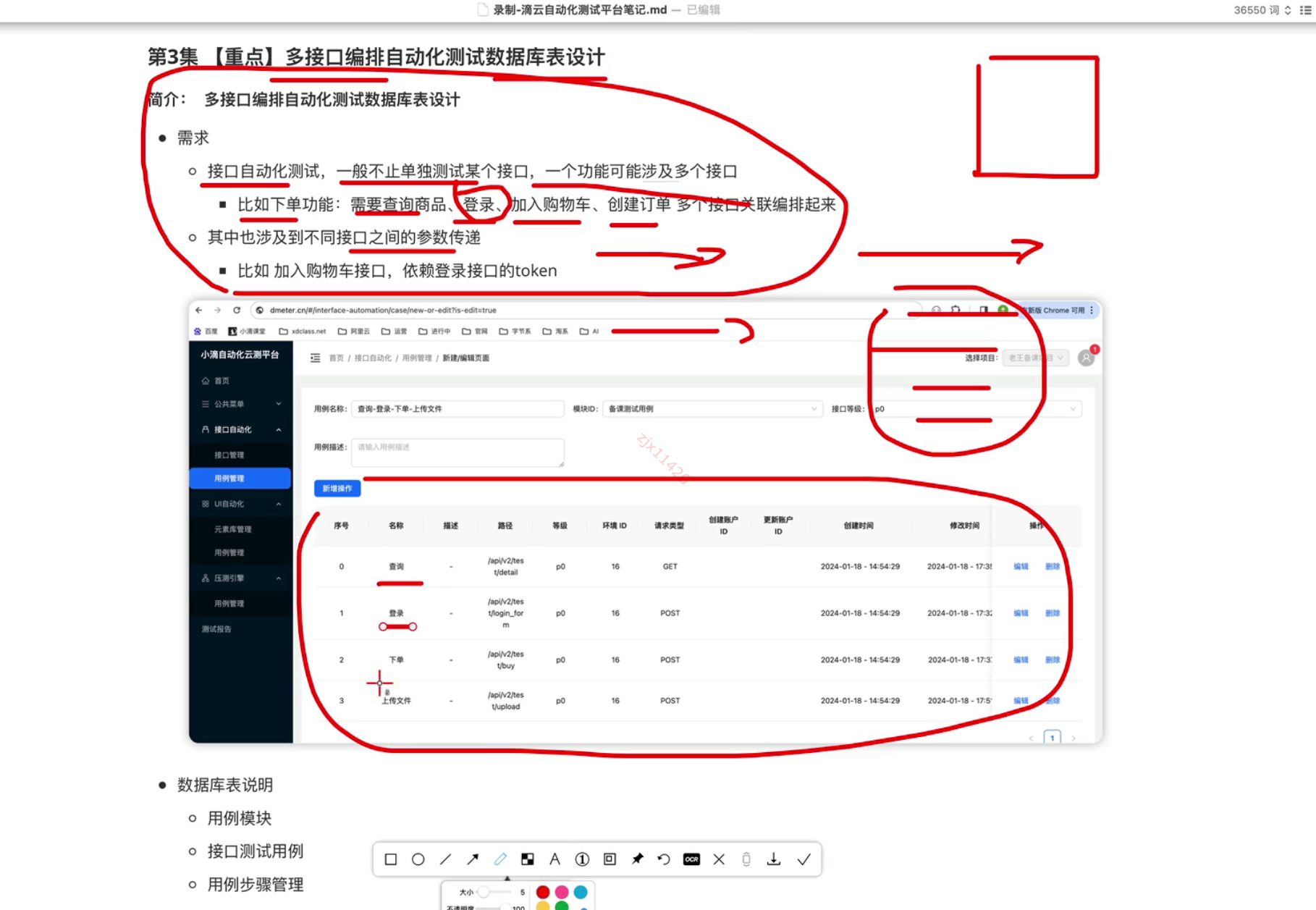
Task: Select the numbered marker tool
Action: (x=582, y=859)
